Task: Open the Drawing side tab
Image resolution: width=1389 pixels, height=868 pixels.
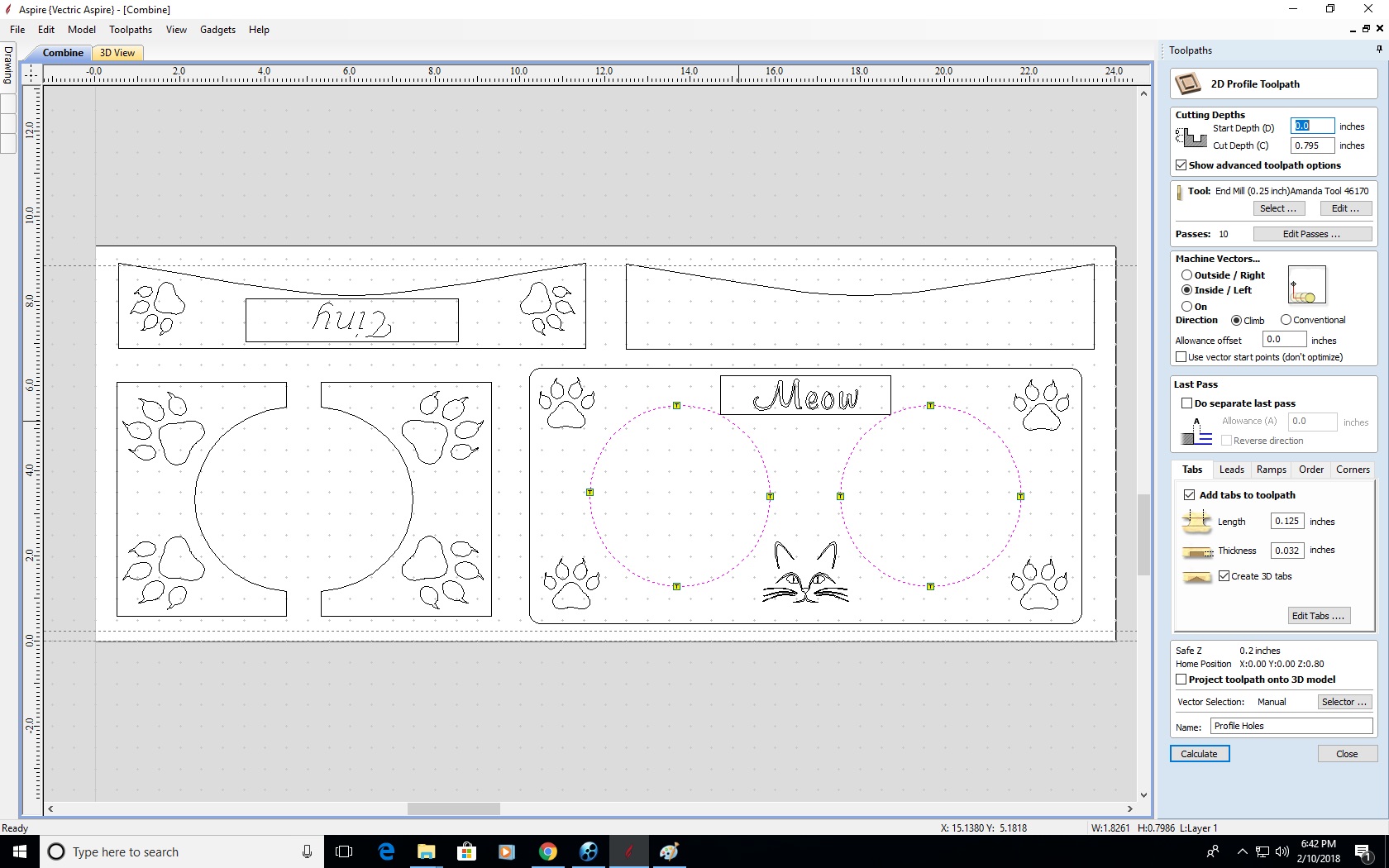Action: pyautogui.click(x=8, y=64)
